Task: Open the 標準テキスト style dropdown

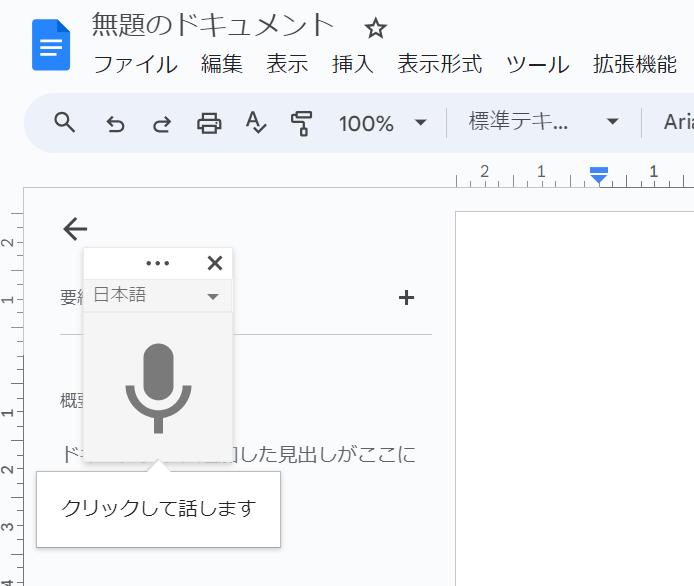Action: pyautogui.click(x=544, y=124)
